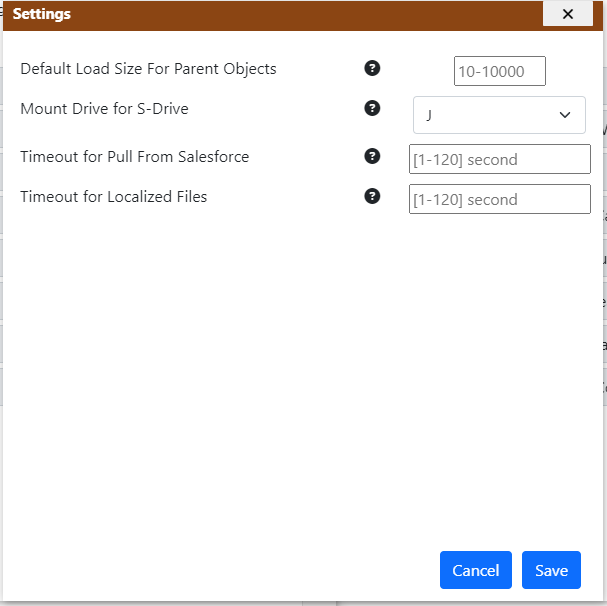Click the Settings title in header bar
The width and height of the screenshot is (607, 606).
[x=41, y=14]
